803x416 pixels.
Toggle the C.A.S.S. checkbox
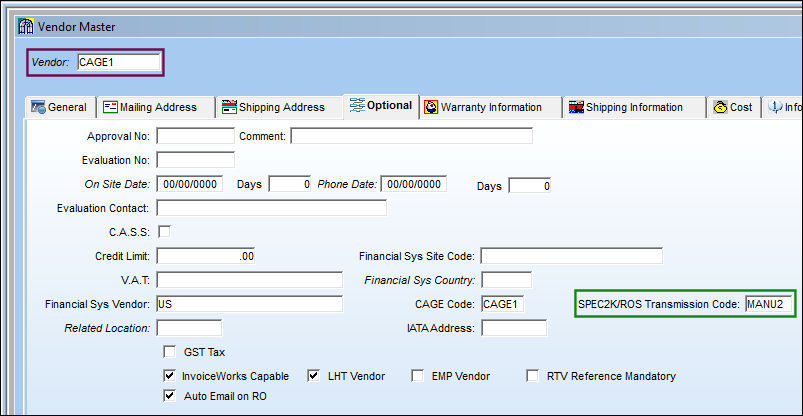(164, 232)
